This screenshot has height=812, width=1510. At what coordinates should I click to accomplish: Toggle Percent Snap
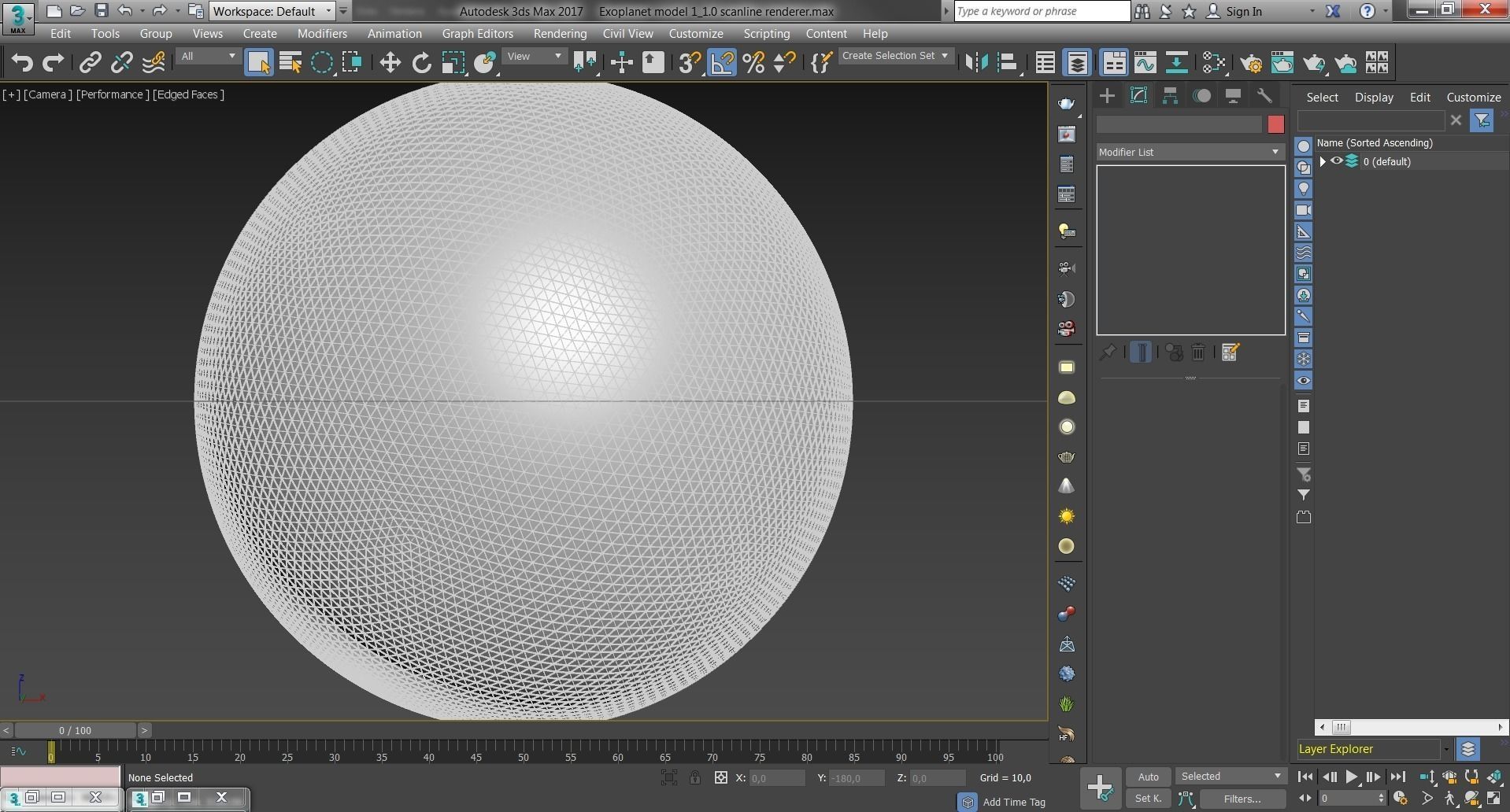[753, 62]
